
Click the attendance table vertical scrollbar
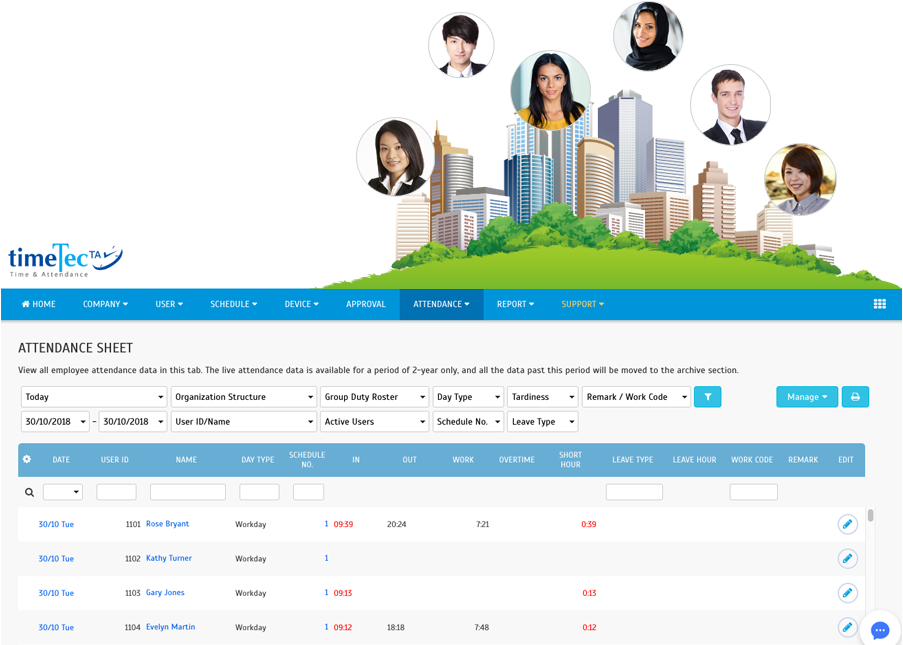point(871,516)
